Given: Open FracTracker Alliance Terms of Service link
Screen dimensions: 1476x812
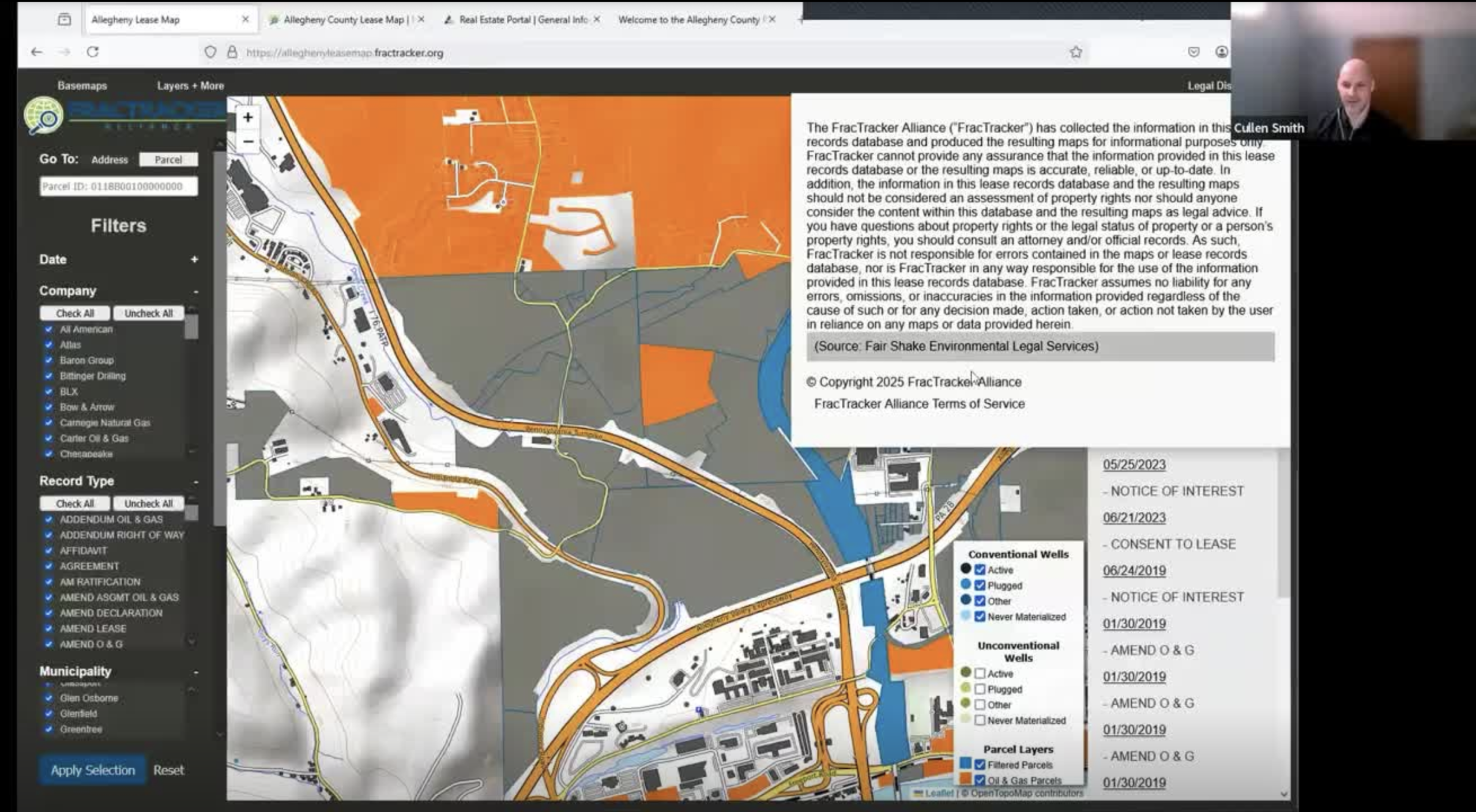Looking at the screenshot, I should pos(919,403).
